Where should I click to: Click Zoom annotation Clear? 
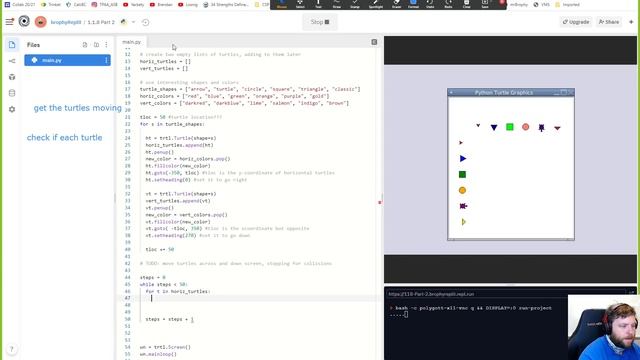[467, 4]
